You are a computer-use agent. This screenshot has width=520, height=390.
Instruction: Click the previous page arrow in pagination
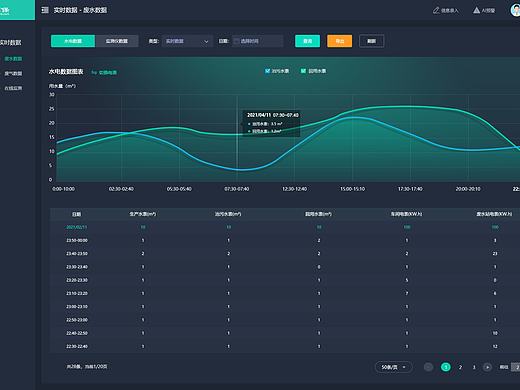[x=428, y=367]
